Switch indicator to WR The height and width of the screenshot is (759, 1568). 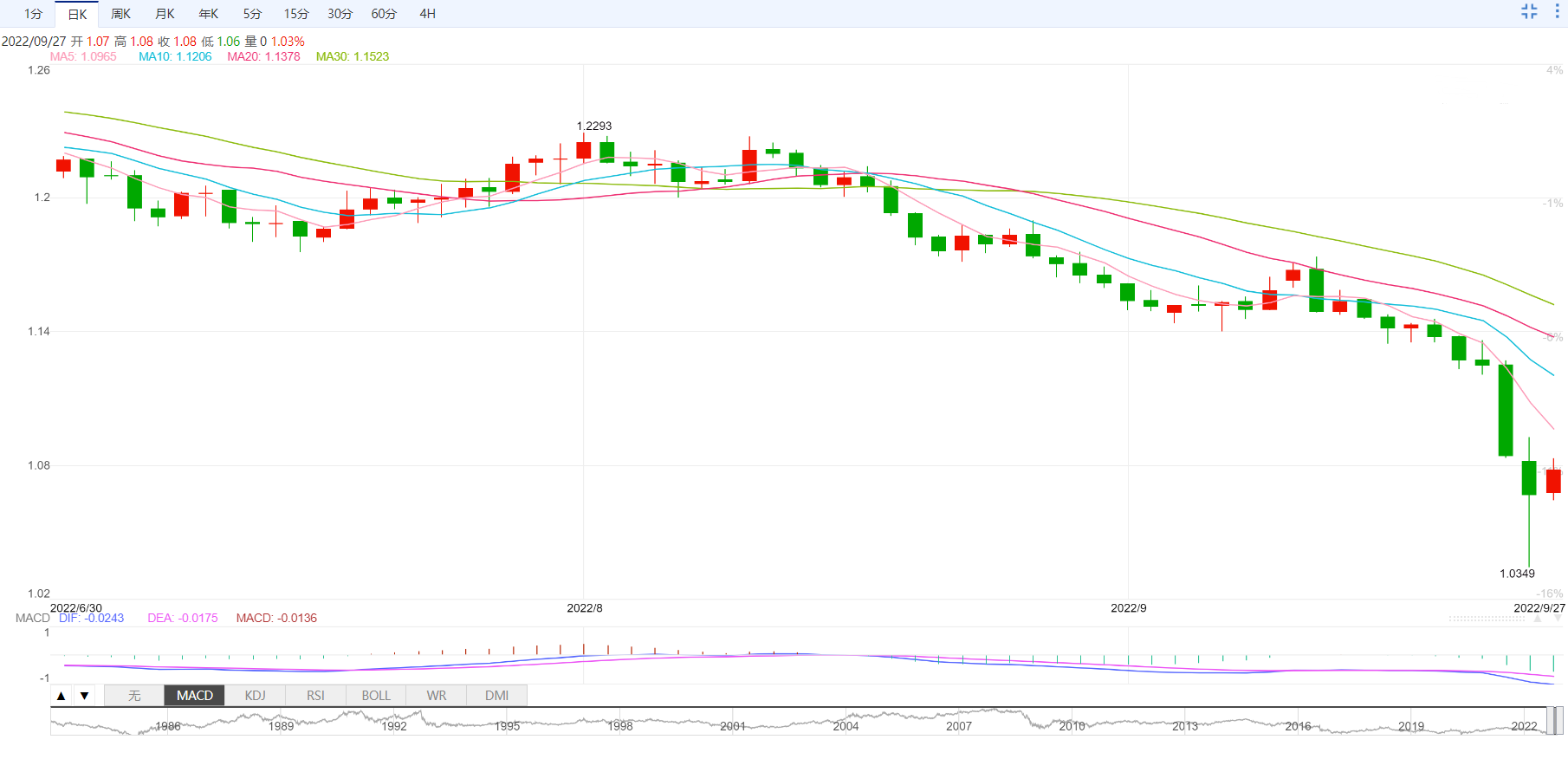coord(437,696)
